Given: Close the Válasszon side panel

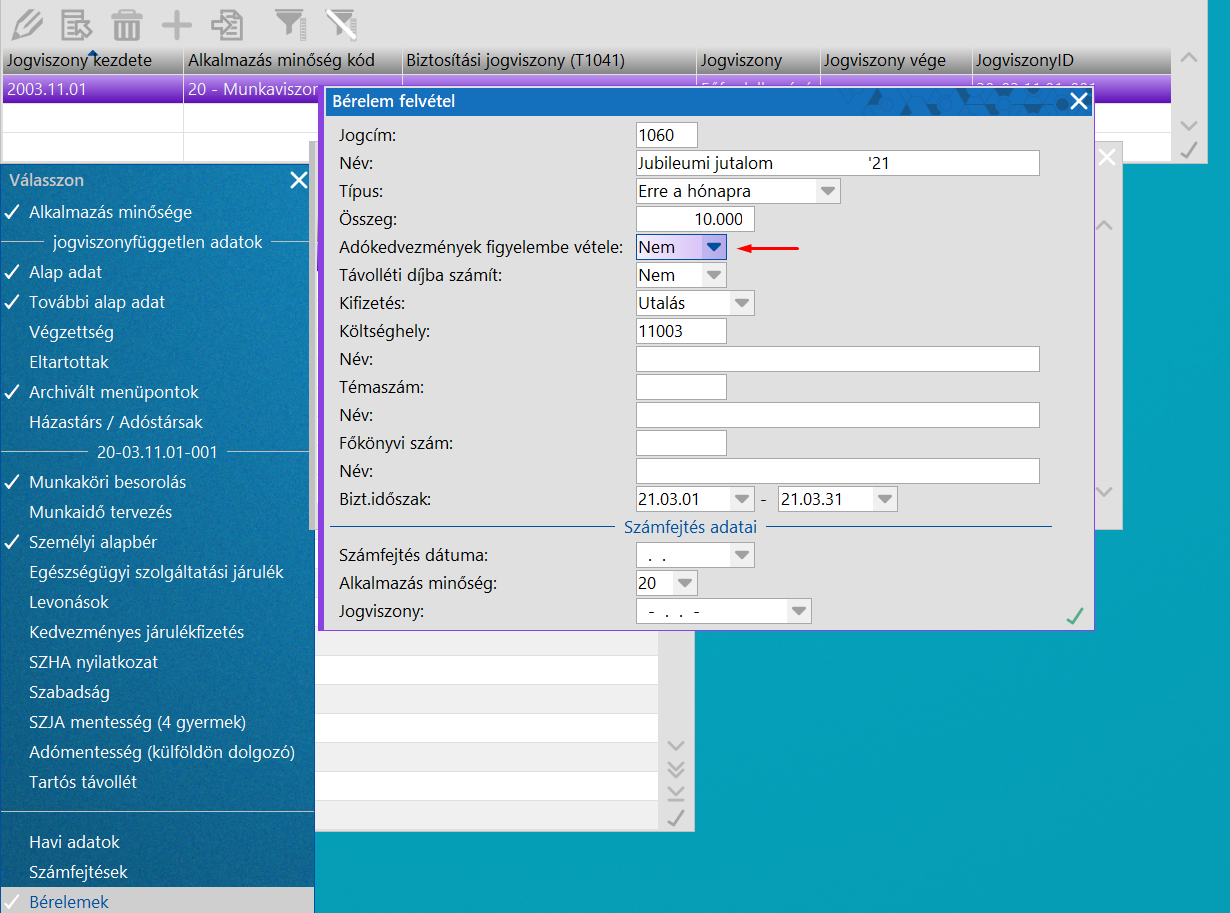Looking at the screenshot, I should (298, 180).
